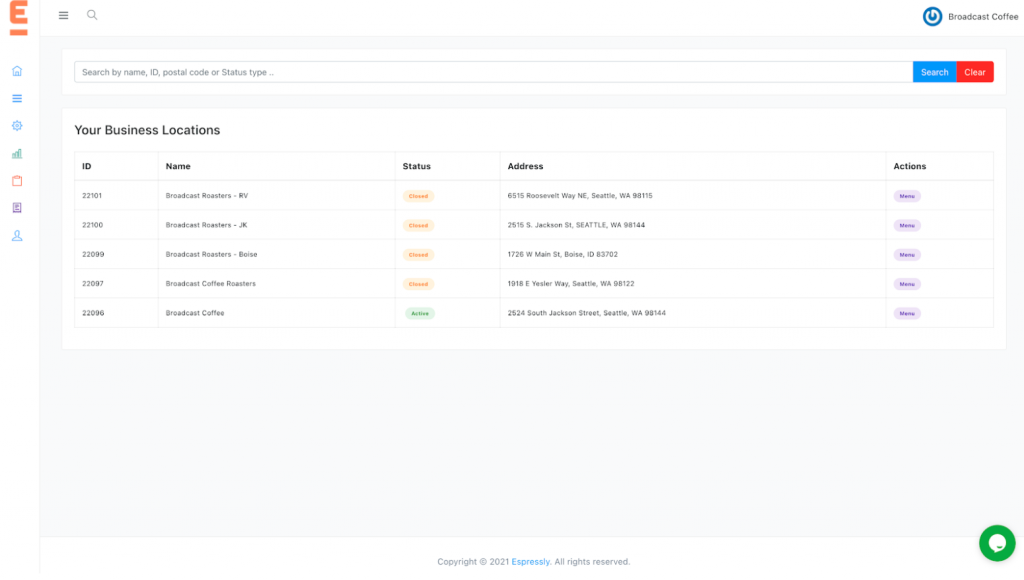
Task: Follow the Espressly link in the footer
Action: [531, 562]
